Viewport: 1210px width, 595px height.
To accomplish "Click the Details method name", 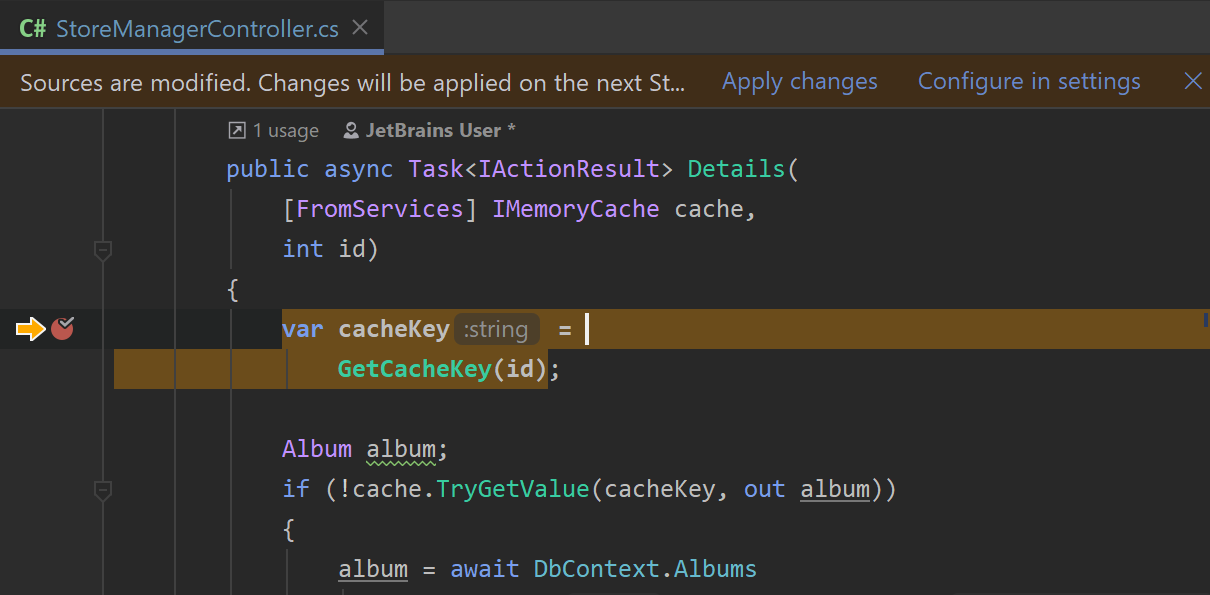I will pyautogui.click(x=736, y=169).
